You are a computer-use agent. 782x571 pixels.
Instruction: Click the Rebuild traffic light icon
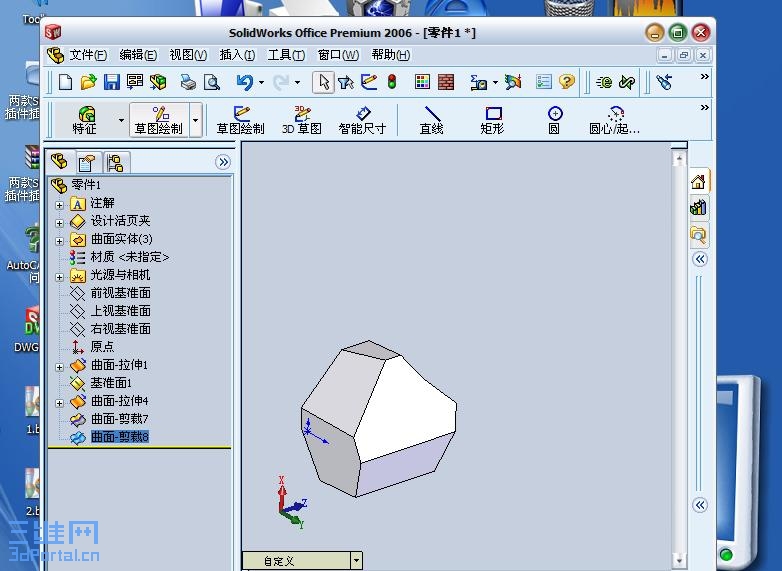pos(392,82)
